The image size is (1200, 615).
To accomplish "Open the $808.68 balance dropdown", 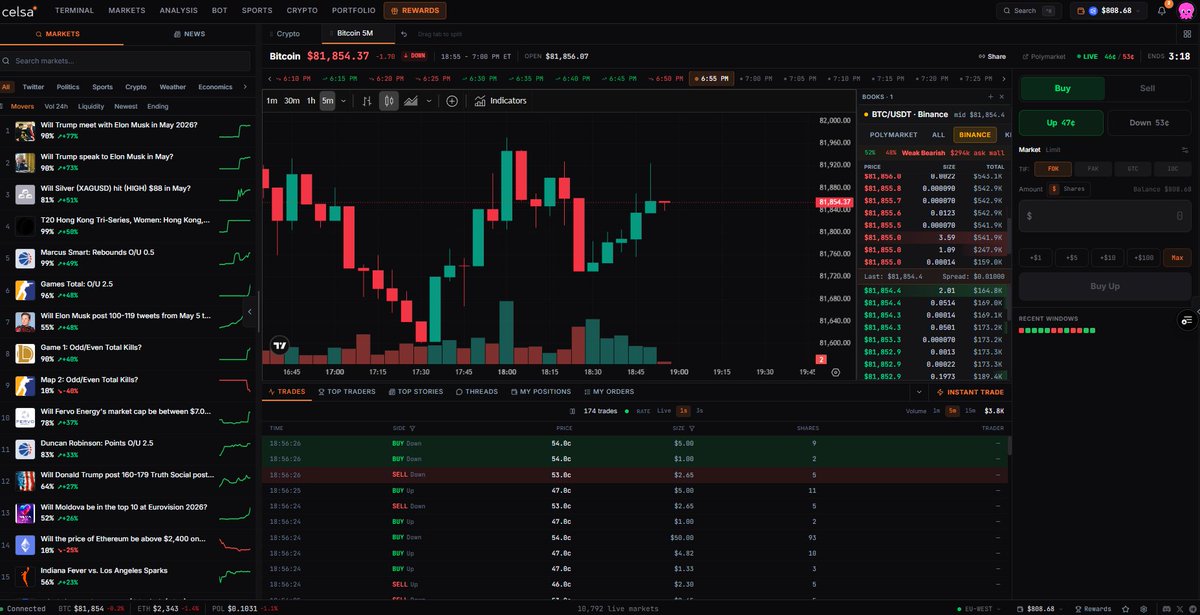I will coord(1107,10).
